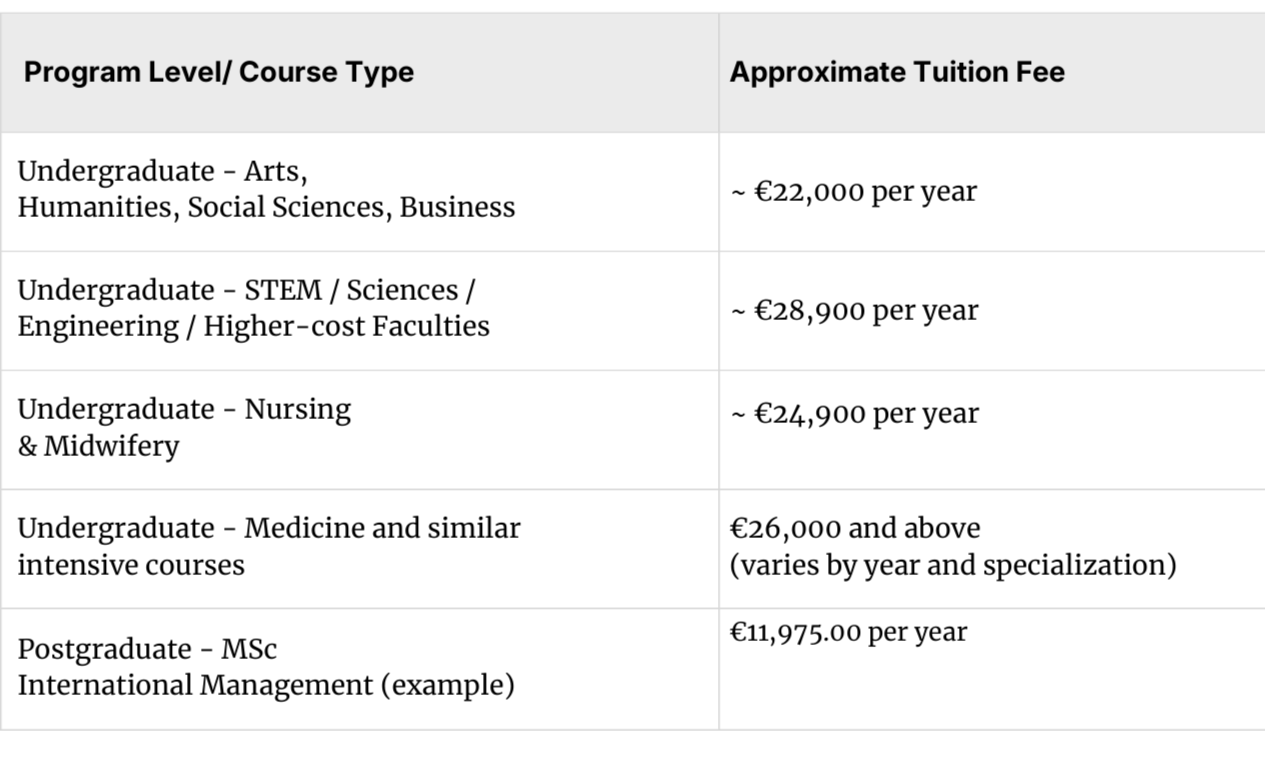The width and height of the screenshot is (1265, 771).
Task: Click '(varies by year and specialization)' note
Action: [952, 564]
